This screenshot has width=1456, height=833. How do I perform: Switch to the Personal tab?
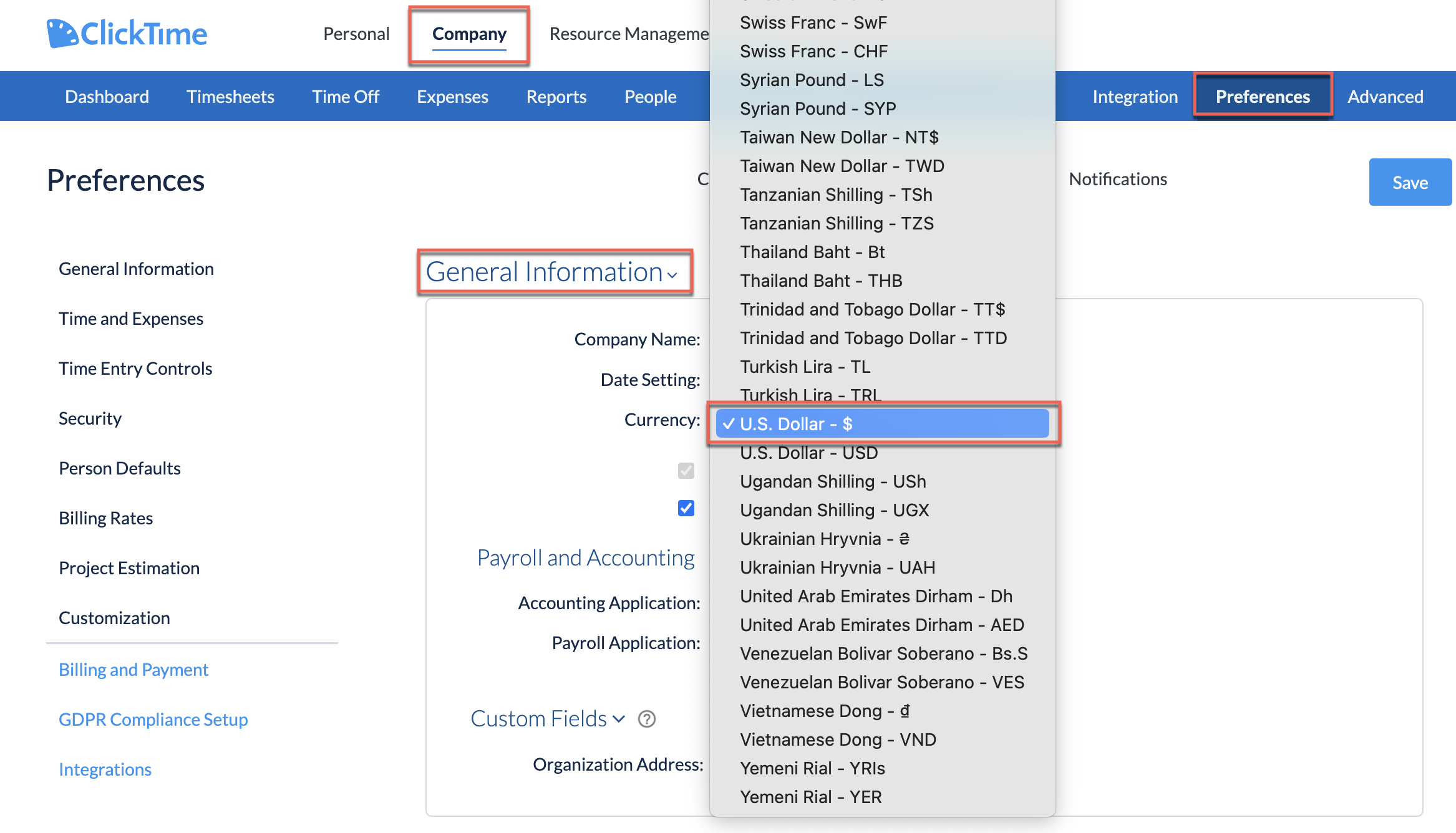[356, 34]
